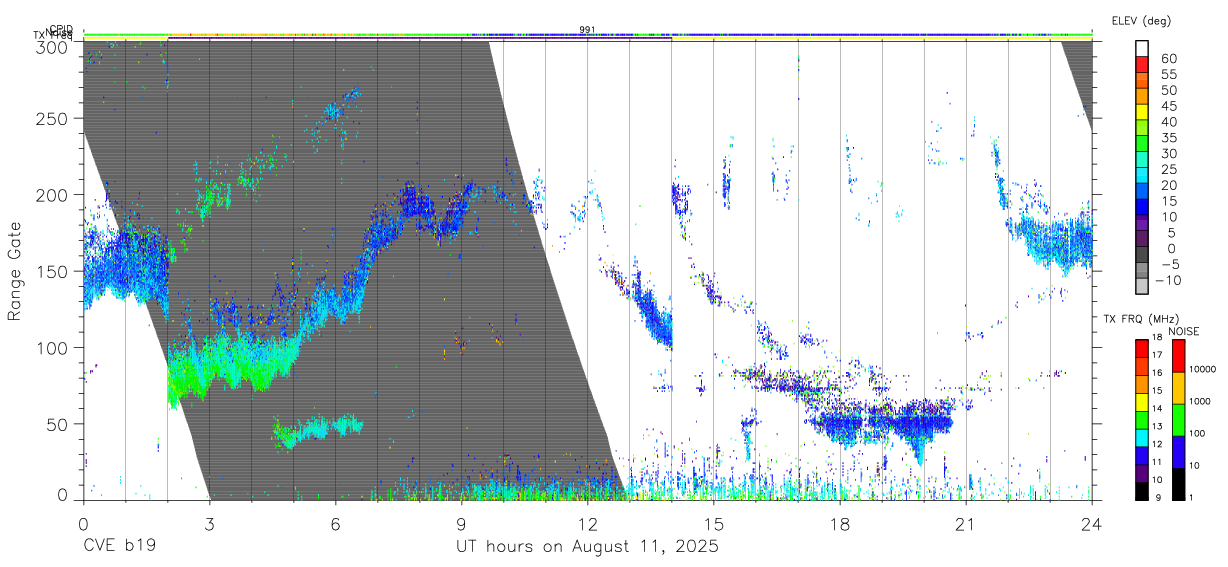The image size is (1228, 567).
Task: Click the '21' UT hour tick label
Action: pos(965,523)
